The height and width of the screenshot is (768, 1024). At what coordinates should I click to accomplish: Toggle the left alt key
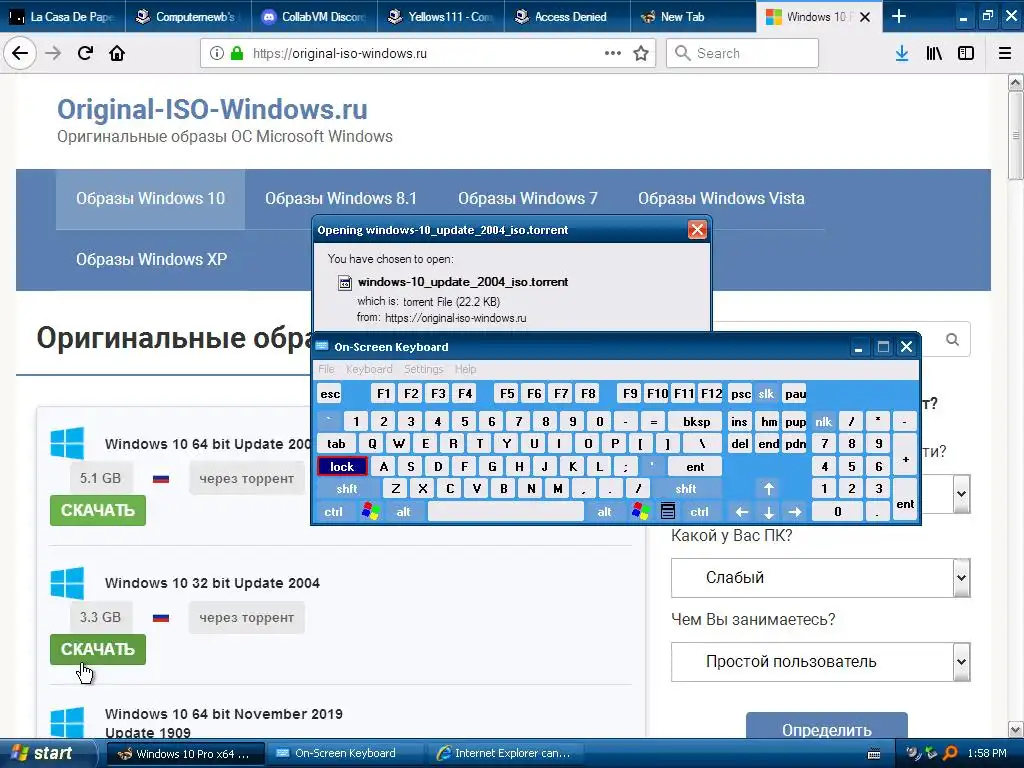(x=404, y=511)
